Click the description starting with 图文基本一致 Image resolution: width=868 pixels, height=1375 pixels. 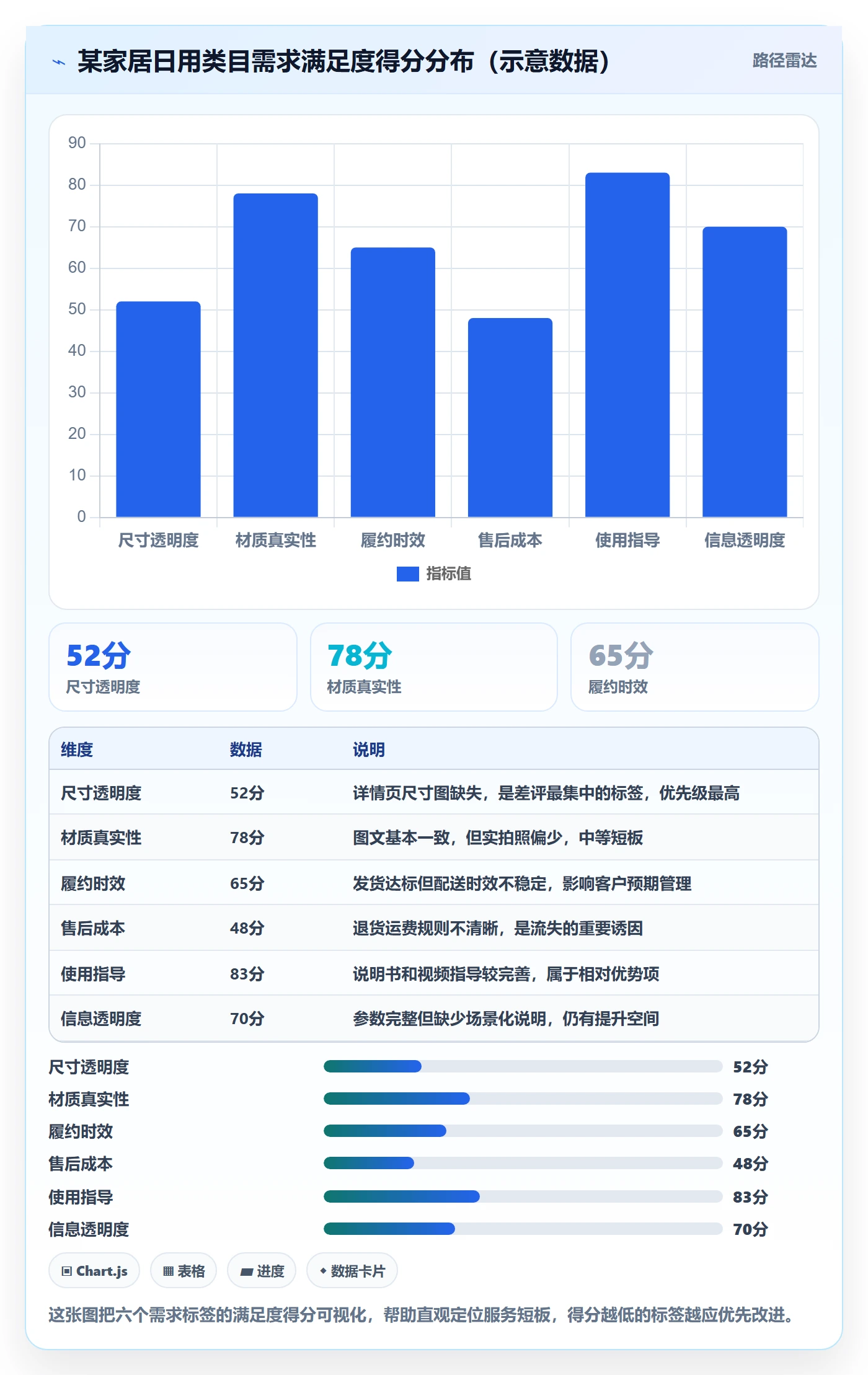[x=498, y=838]
